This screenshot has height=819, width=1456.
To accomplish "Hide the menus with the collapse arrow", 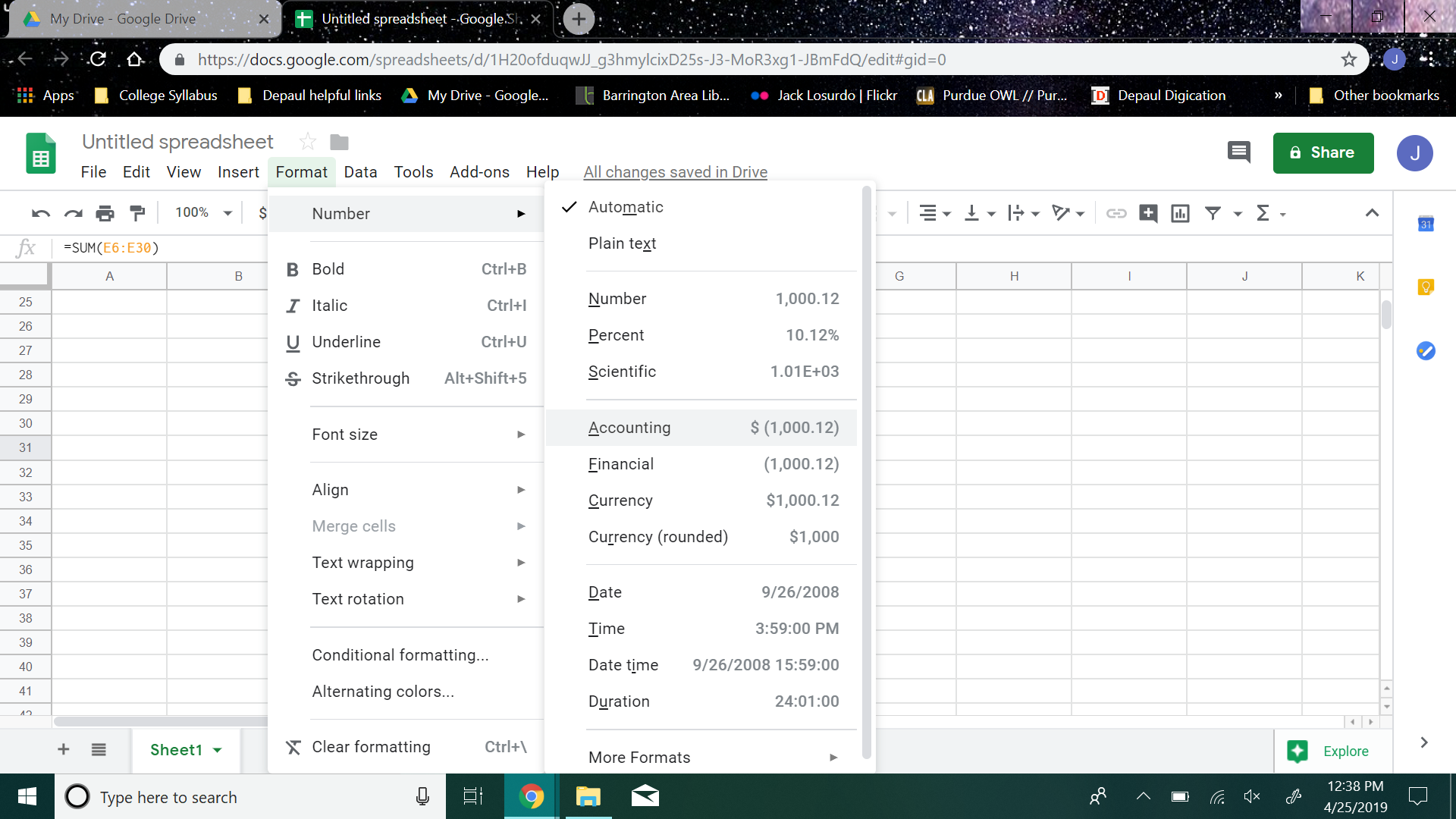I will point(1372,213).
